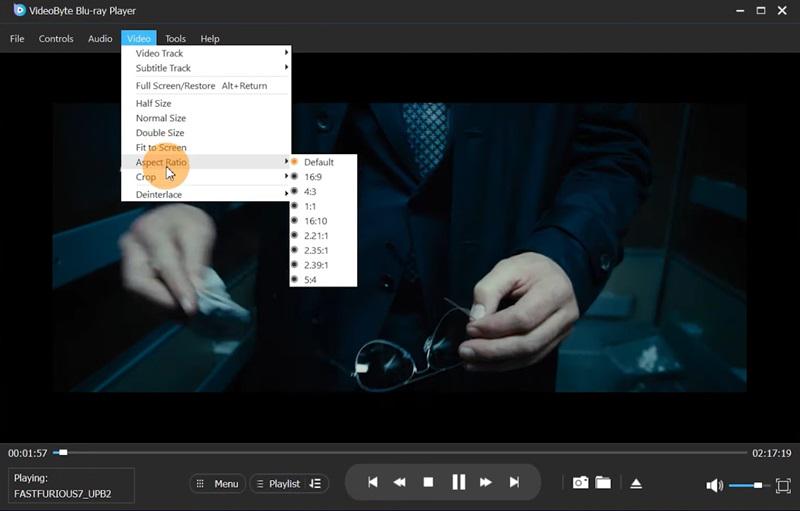Select the 2.39:1 aspect ratio
The height and width of the screenshot is (511, 800).
[323, 265]
